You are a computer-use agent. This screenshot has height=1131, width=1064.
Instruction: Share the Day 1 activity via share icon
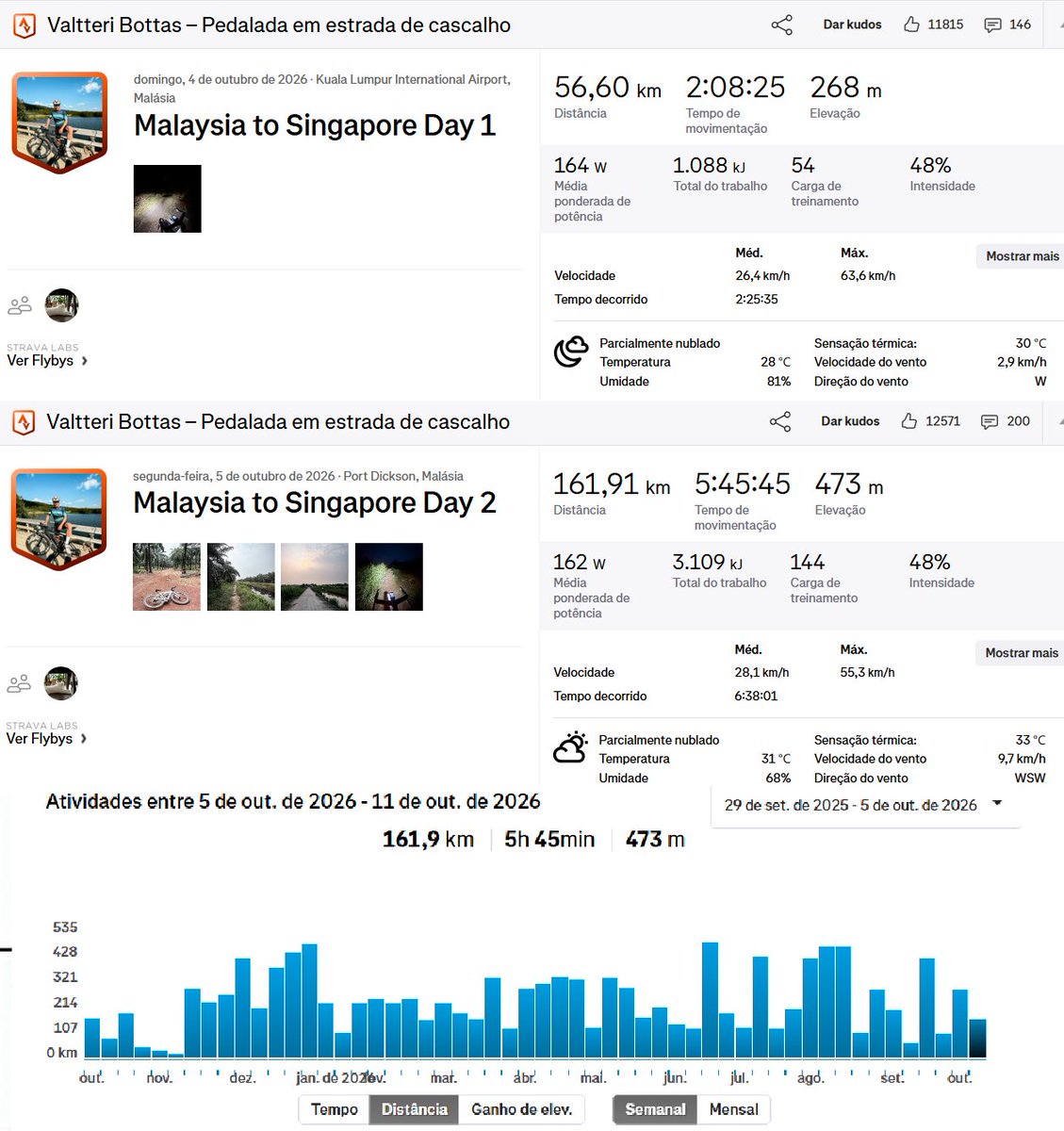(x=781, y=25)
